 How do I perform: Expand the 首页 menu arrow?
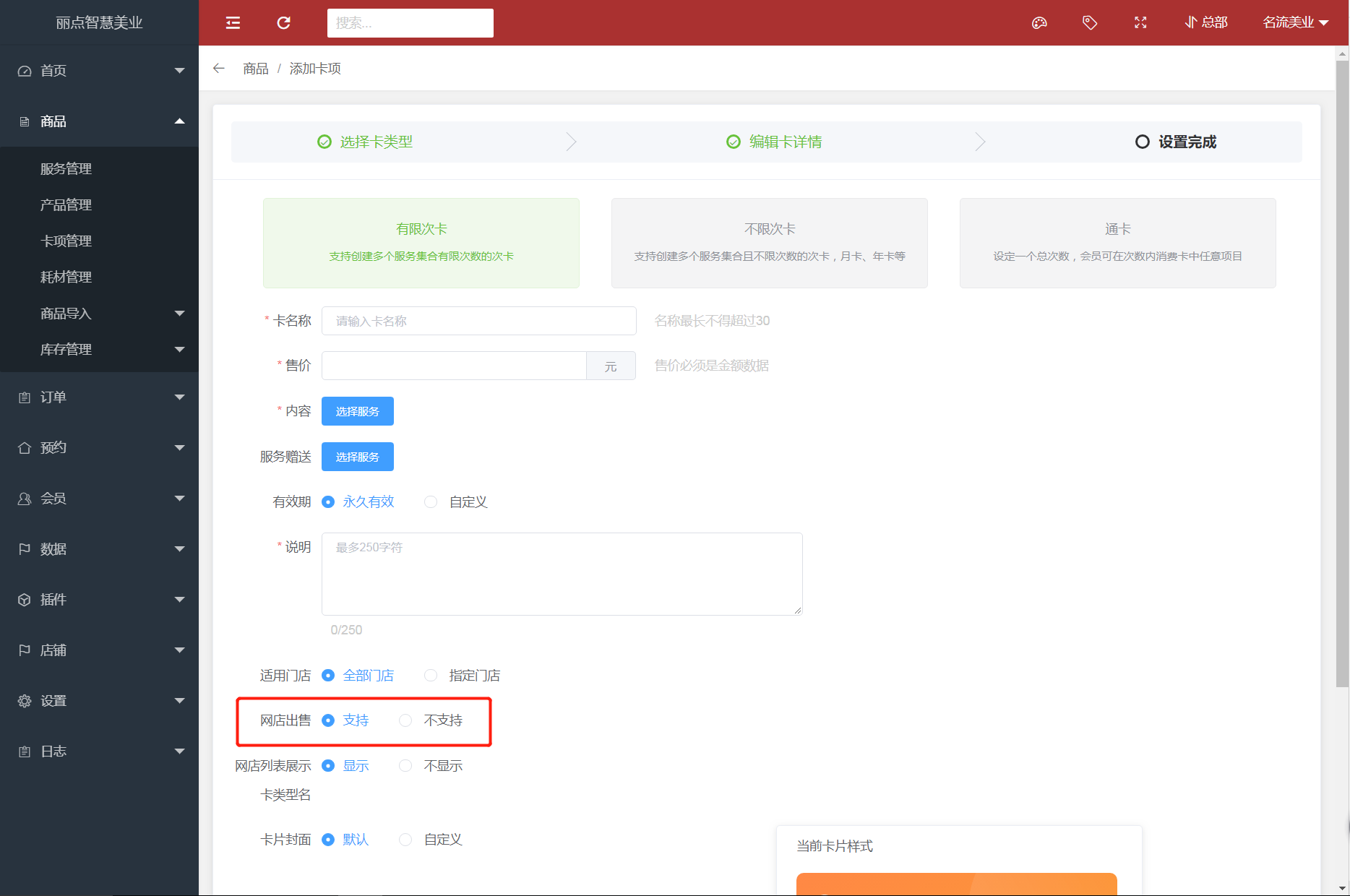pos(180,71)
